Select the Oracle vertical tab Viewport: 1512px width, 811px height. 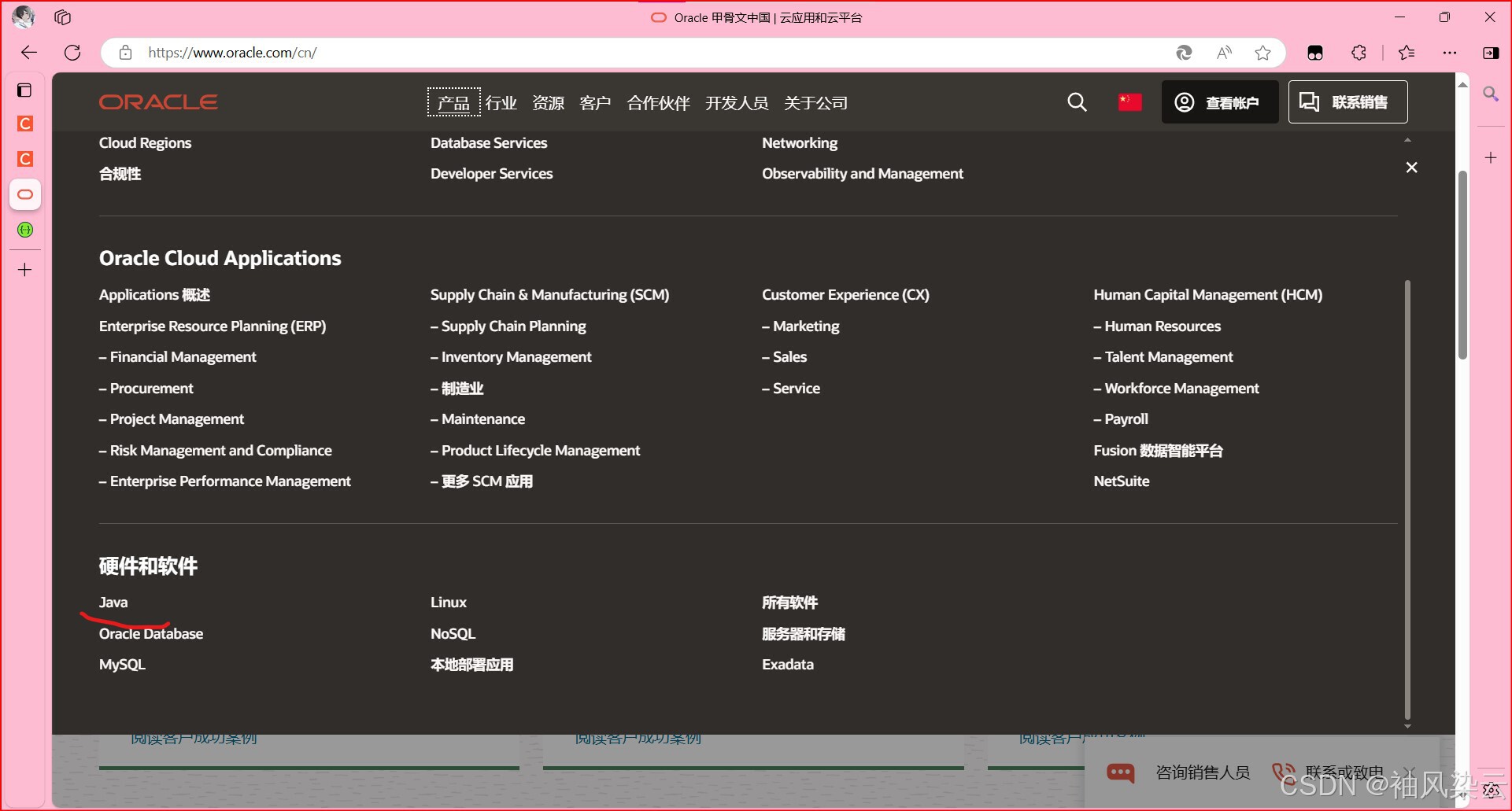point(25,194)
